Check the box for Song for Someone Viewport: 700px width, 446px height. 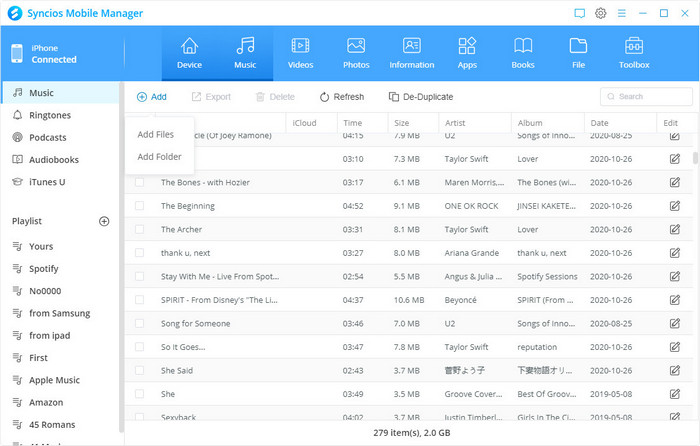[x=140, y=323]
